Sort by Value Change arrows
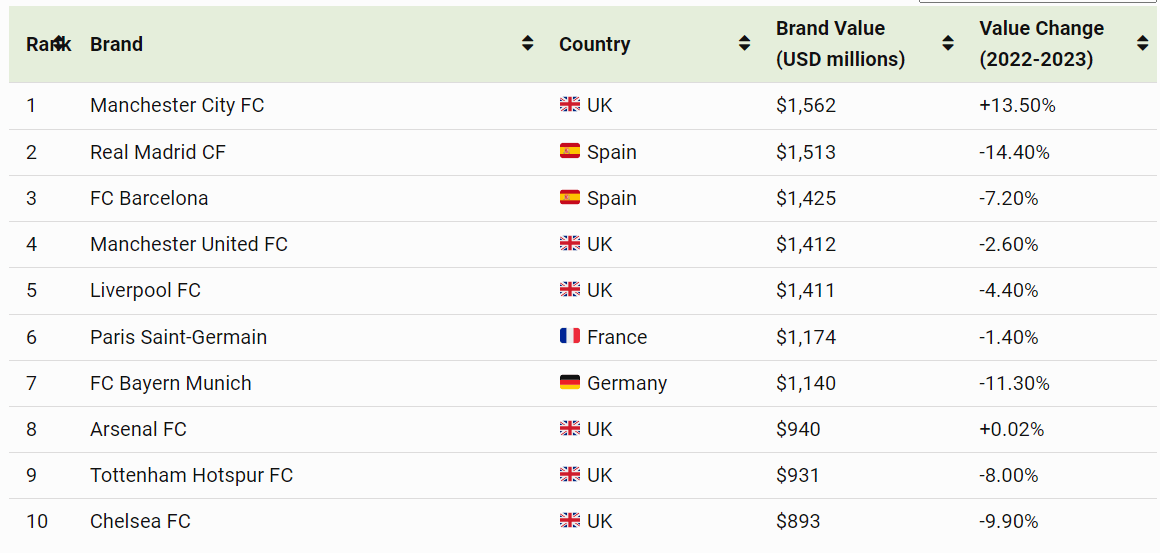The image size is (1160, 553). [1142, 43]
